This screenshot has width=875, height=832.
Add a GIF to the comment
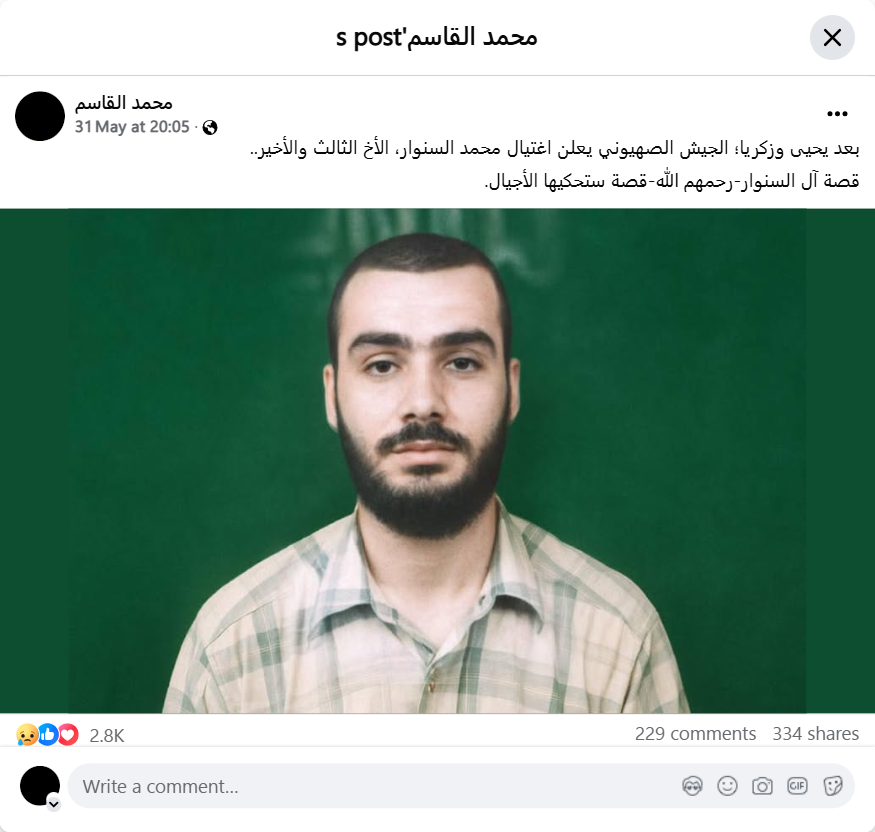click(797, 786)
